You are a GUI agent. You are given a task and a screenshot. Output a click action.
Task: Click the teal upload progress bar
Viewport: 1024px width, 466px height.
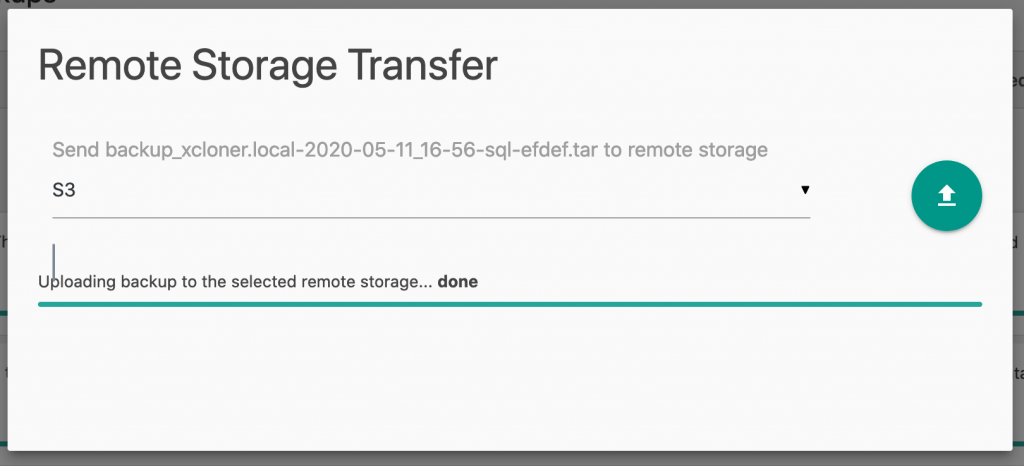[x=510, y=304]
